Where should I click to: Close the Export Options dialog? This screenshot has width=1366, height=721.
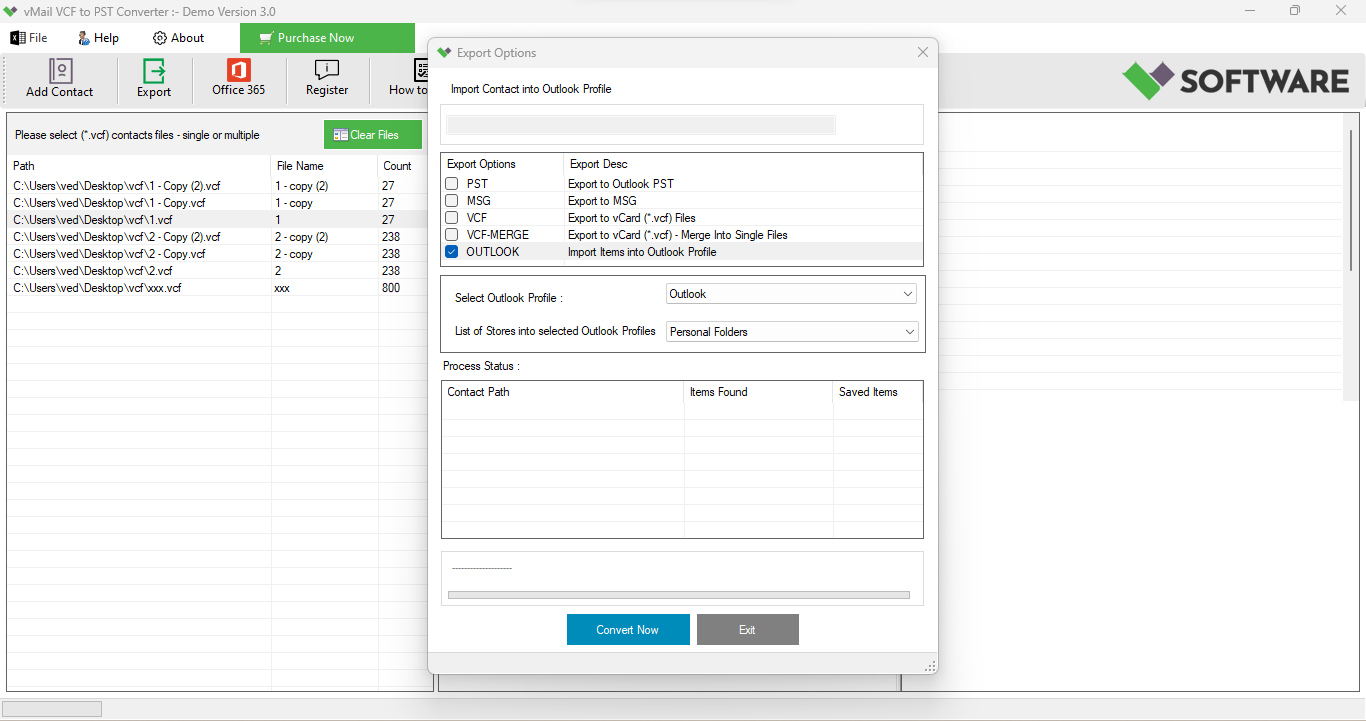(923, 53)
